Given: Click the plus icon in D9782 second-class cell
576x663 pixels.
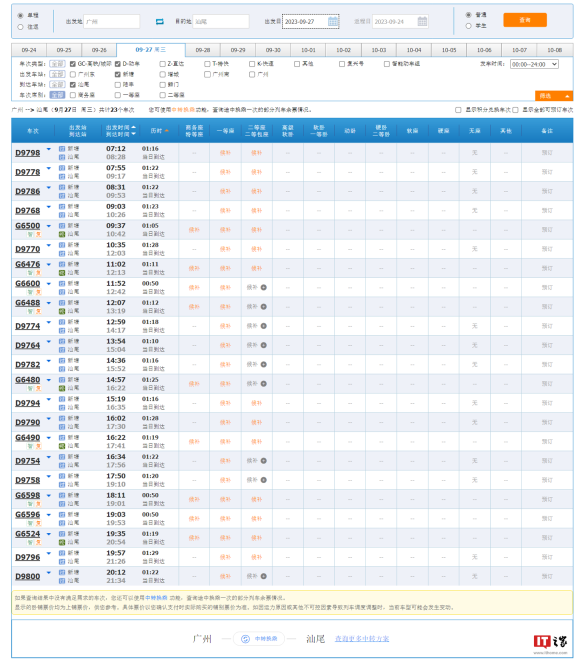Looking at the screenshot, I should [263, 364].
